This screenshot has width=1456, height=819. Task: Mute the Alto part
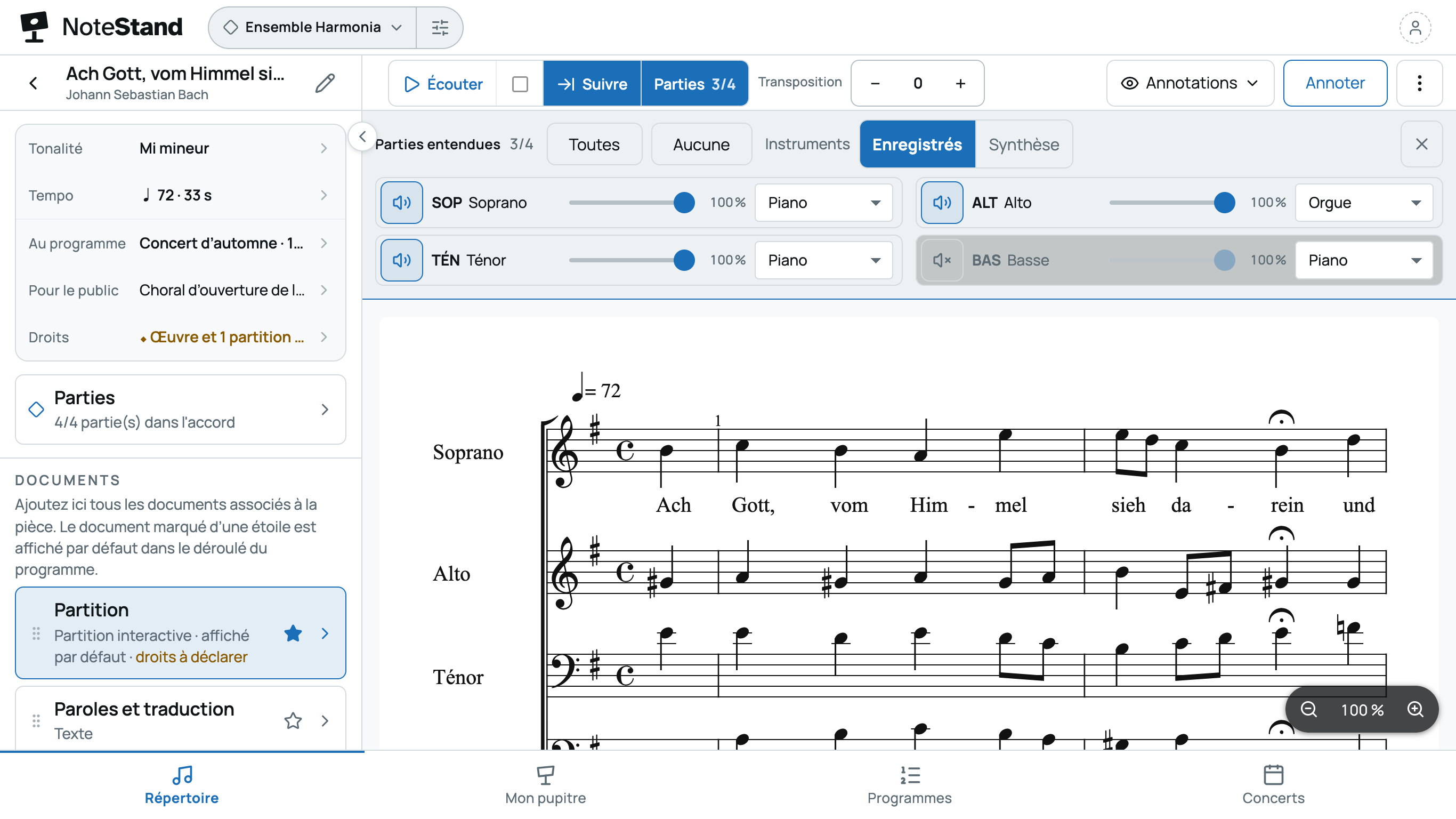[942, 203]
